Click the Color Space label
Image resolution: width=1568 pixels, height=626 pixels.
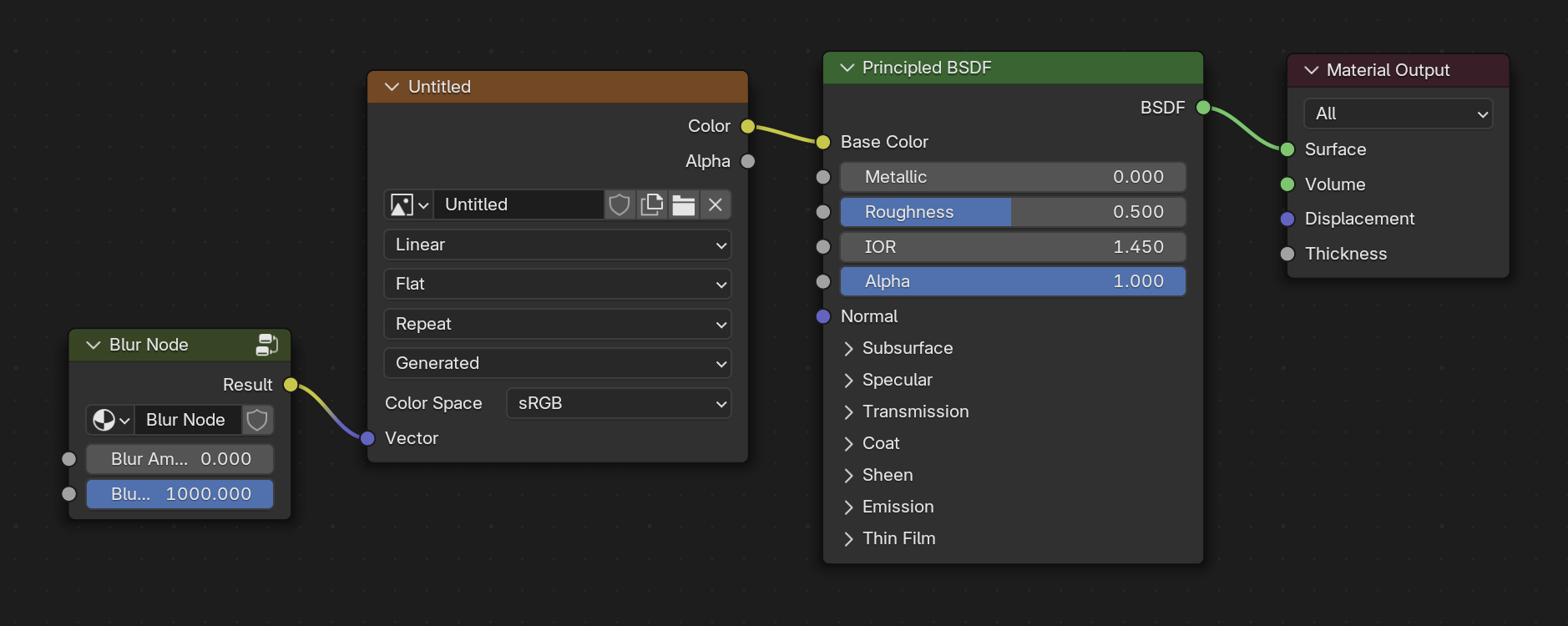pos(433,403)
